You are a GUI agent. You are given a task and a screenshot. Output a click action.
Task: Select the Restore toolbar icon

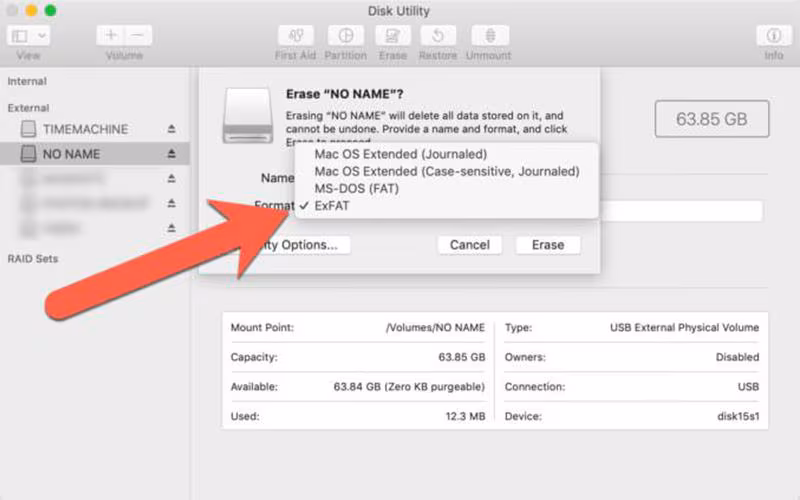tap(438, 36)
